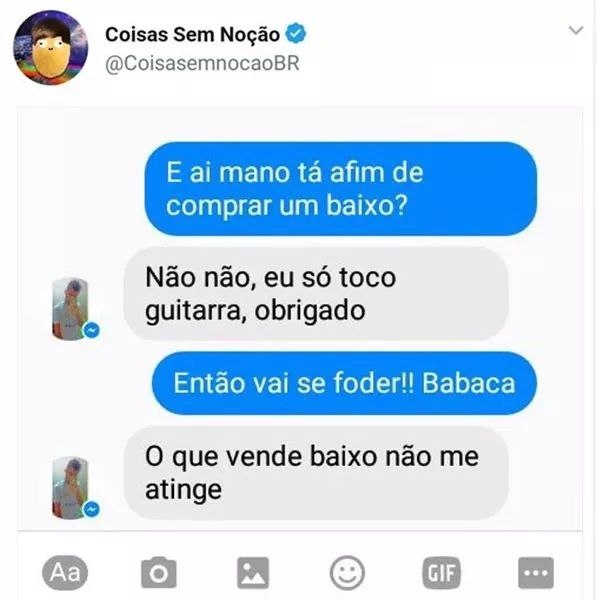Open the GIF picker button
Image resolution: width=600 pixels, height=600 pixels.
pyautogui.click(x=442, y=573)
